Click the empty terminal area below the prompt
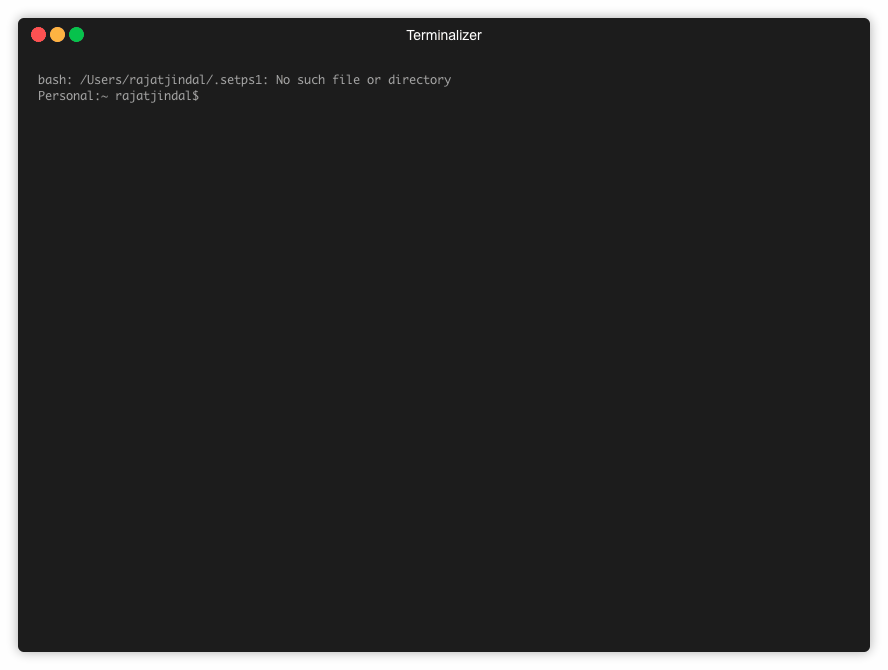 (x=443, y=368)
